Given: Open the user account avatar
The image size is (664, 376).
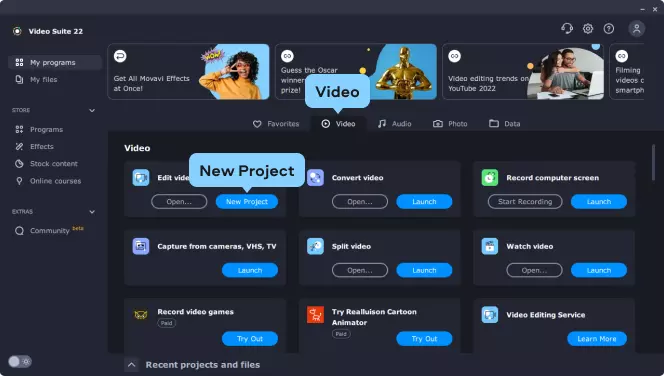Looking at the screenshot, I should 636,28.
